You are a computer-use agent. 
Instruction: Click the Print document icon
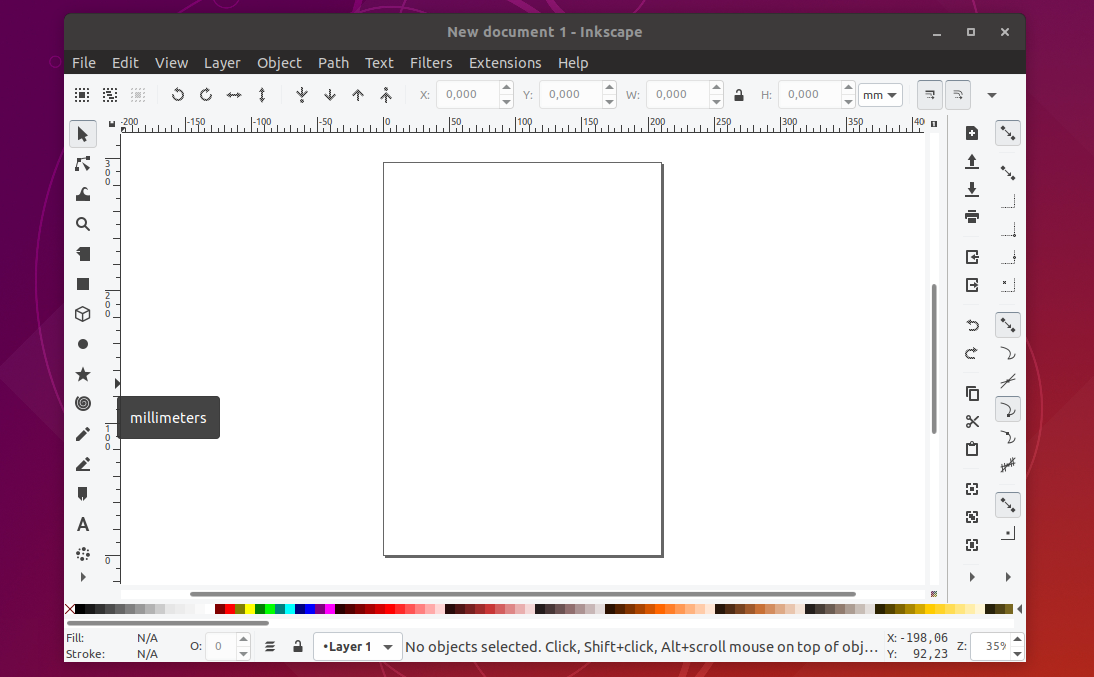click(972, 216)
